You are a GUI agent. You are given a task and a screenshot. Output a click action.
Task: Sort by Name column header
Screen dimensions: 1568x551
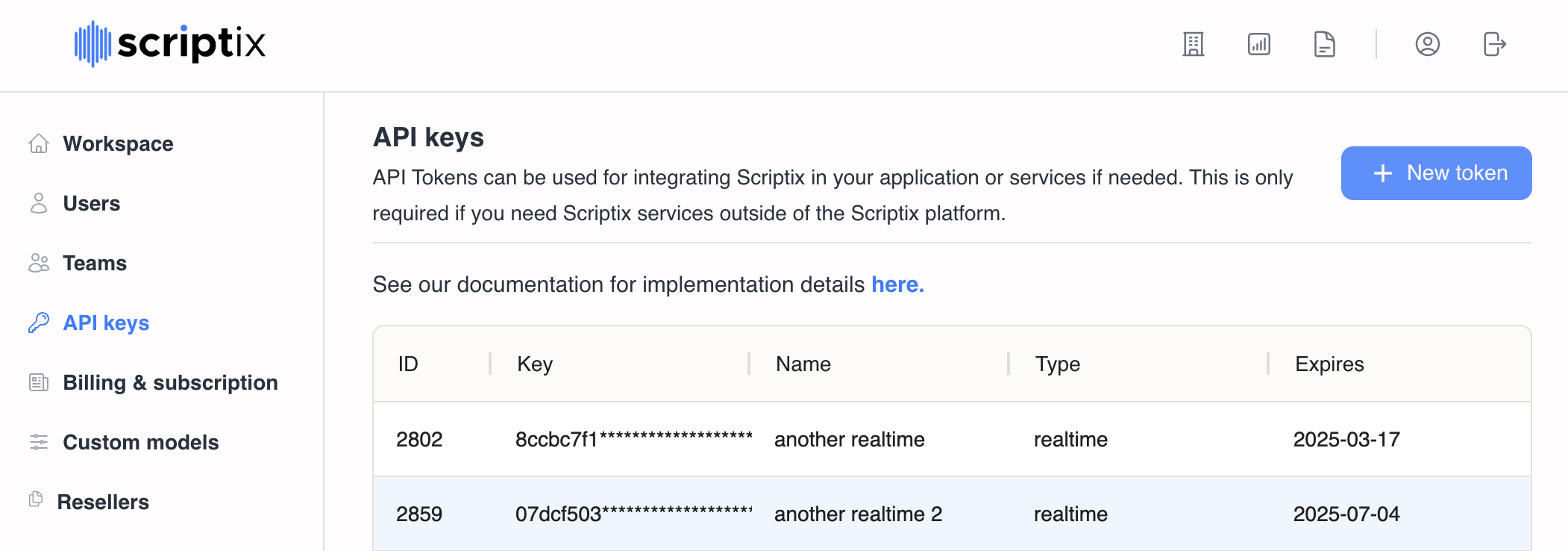pyautogui.click(x=803, y=364)
